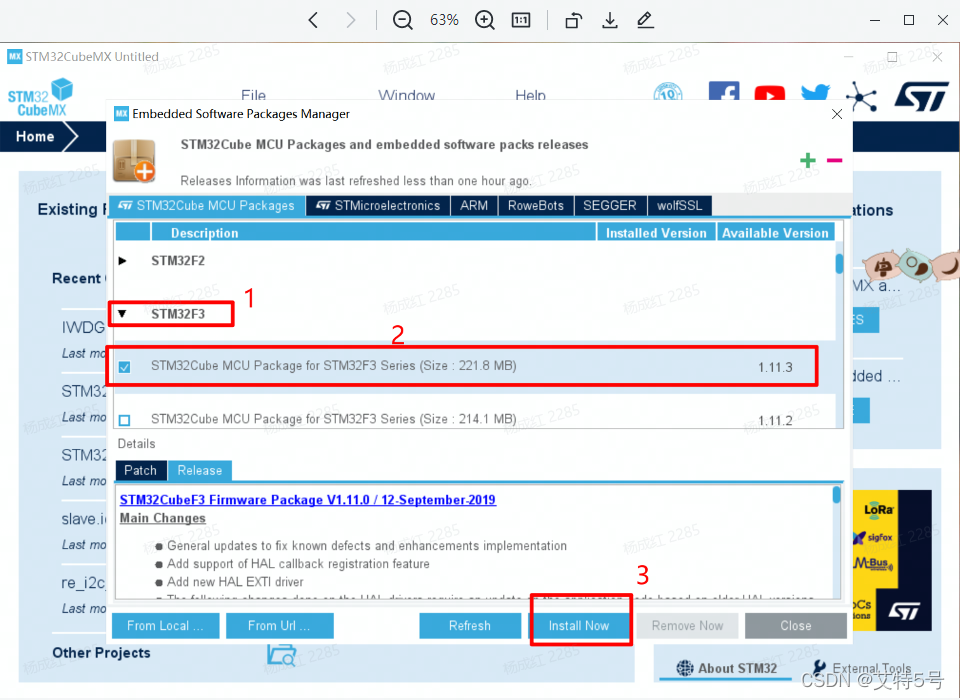Rotate the image in viewer
Viewport: 960px width, 700px height.
pos(574,20)
